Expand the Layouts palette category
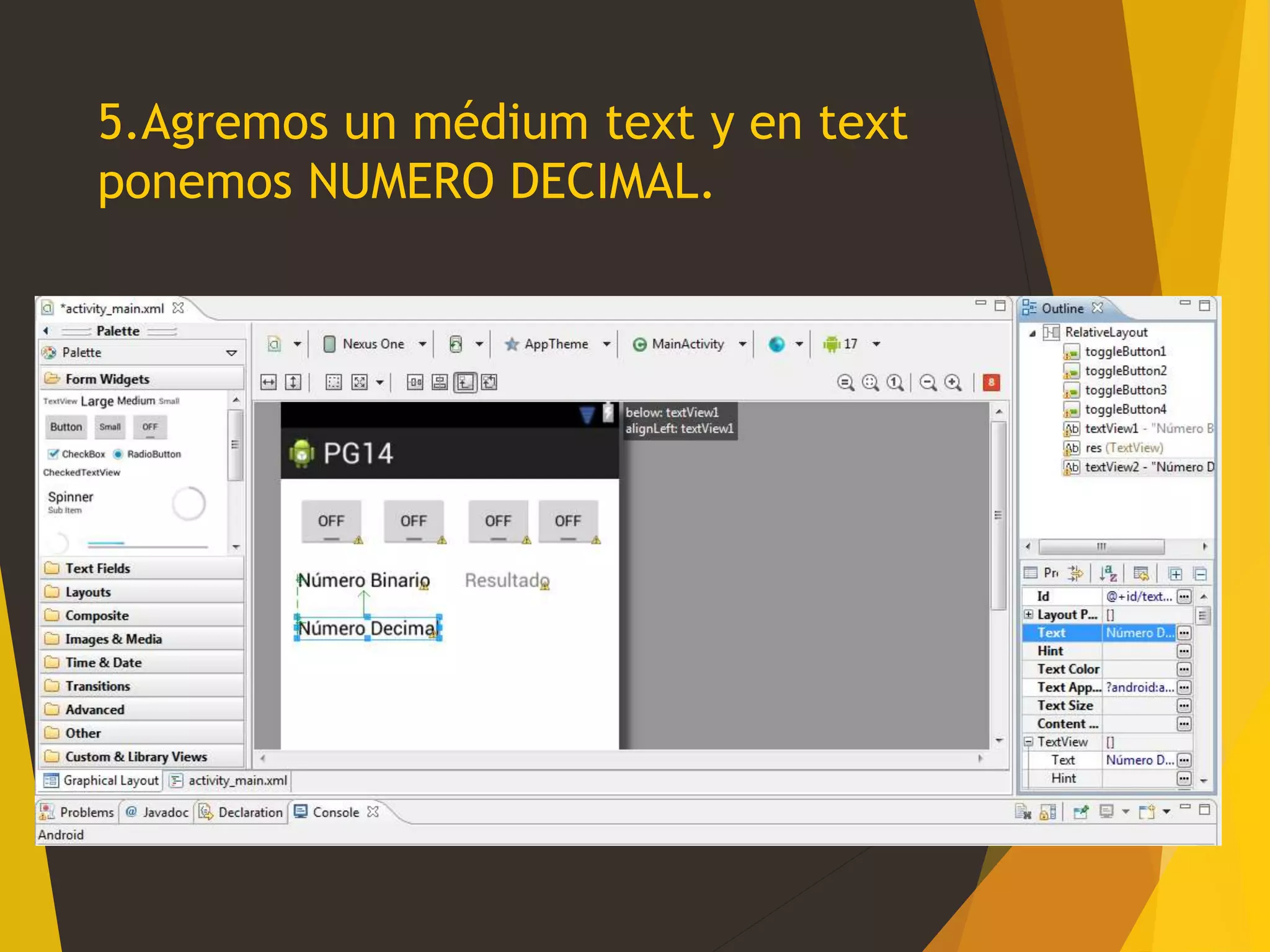 (x=143, y=592)
